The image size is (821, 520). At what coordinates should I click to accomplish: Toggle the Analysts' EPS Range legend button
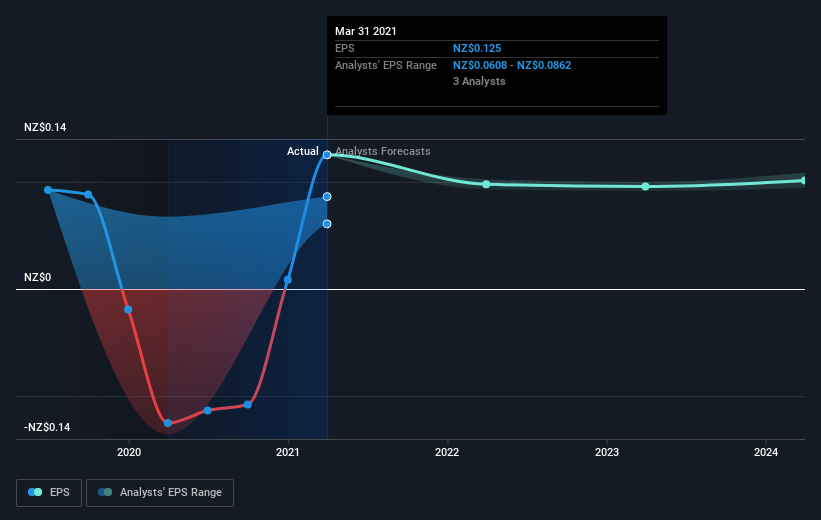(x=160, y=493)
